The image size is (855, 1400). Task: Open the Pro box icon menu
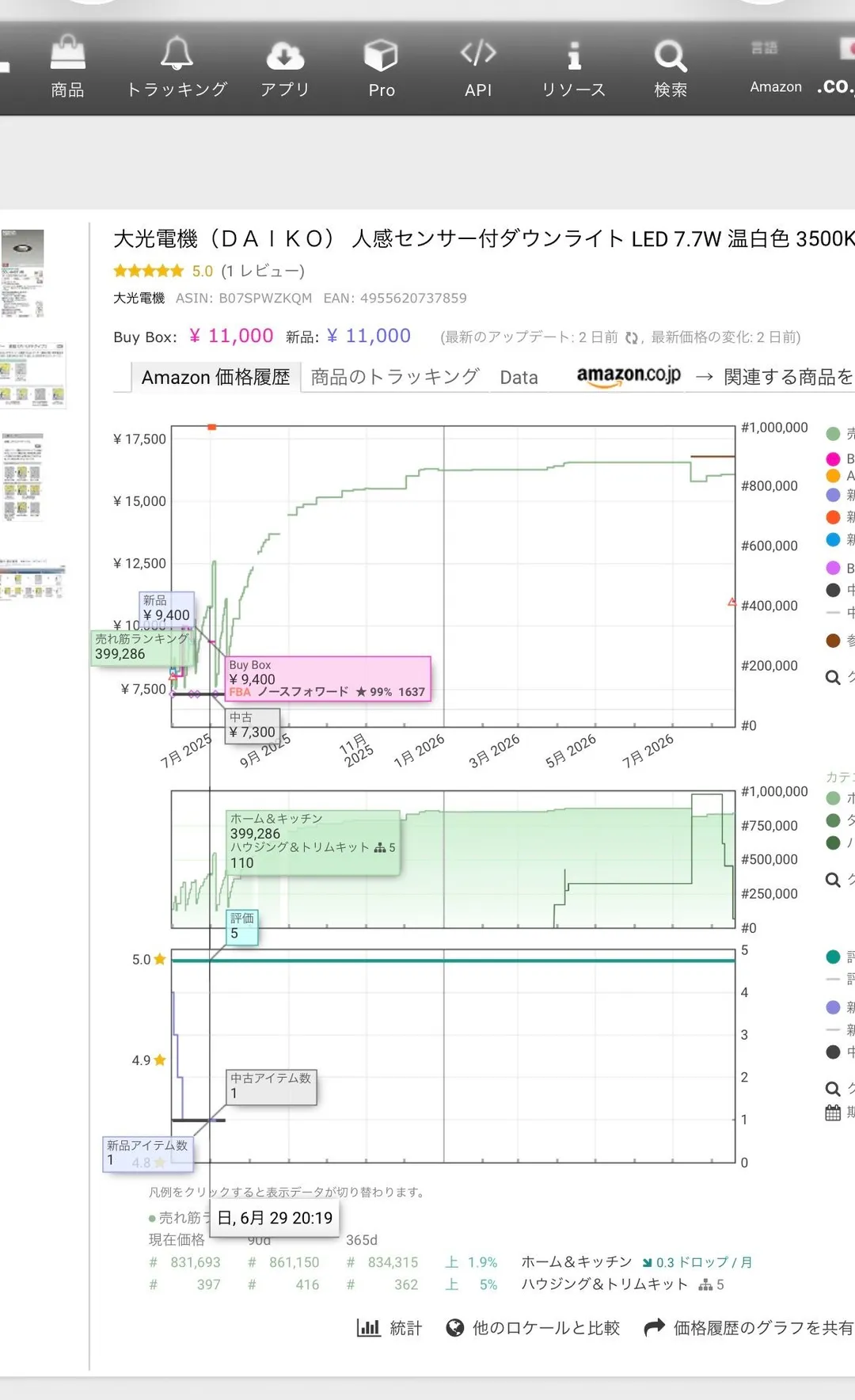point(381,67)
